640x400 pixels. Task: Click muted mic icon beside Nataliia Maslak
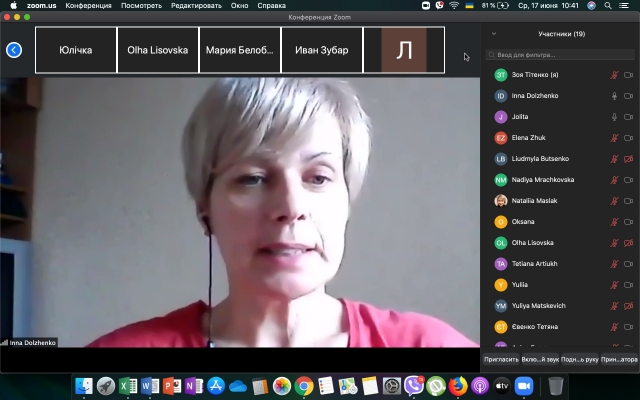click(x=614, y=201)
